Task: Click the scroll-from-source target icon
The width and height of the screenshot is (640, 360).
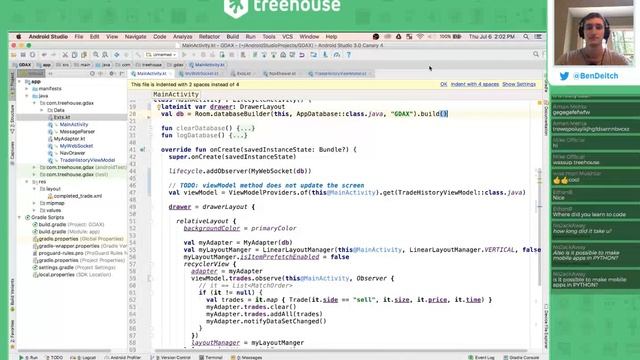Action: (92, 74)
